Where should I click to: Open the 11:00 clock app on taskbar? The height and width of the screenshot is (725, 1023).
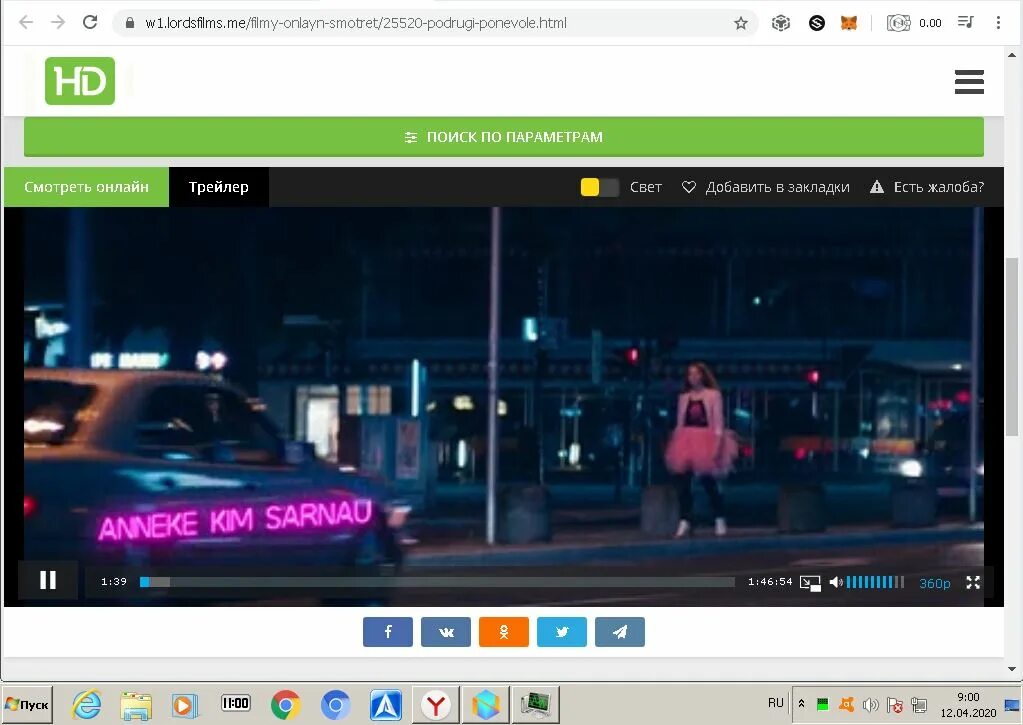coord(236,703)
